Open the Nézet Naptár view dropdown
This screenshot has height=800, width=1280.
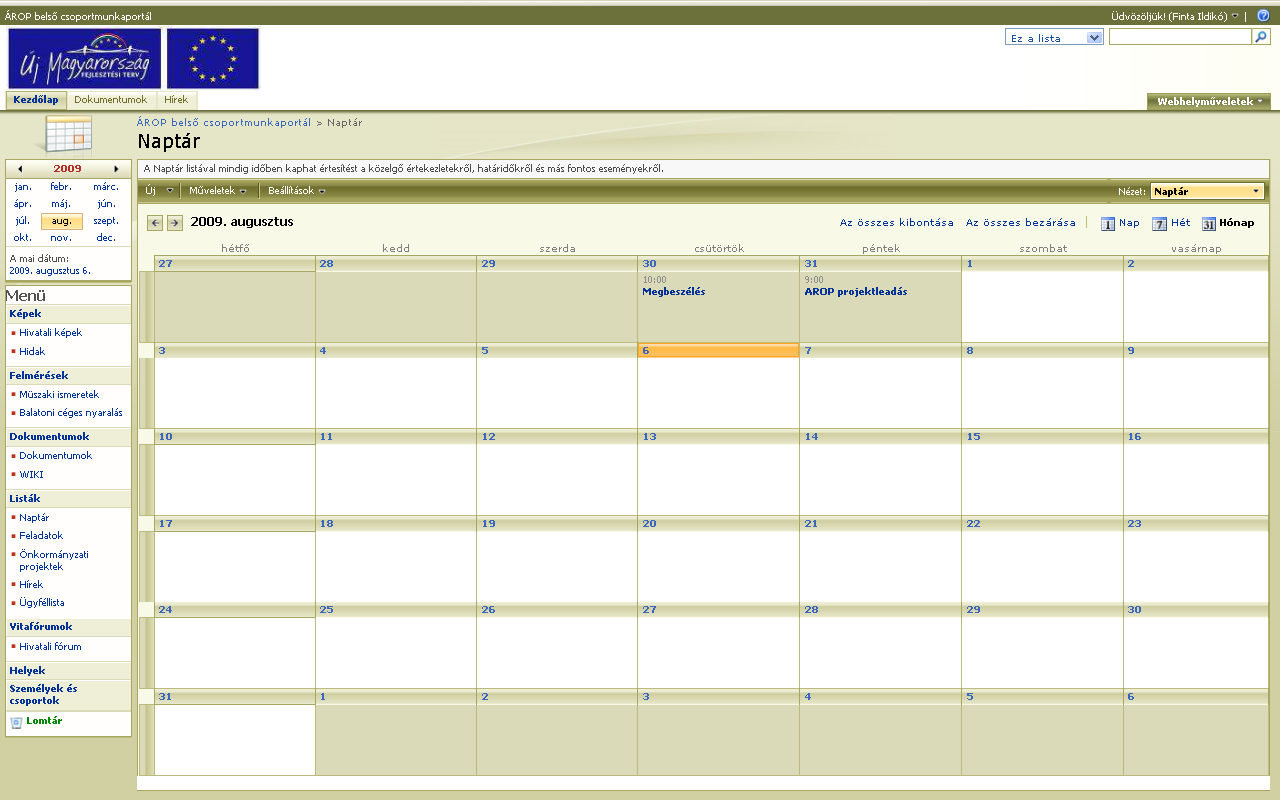1207,191
